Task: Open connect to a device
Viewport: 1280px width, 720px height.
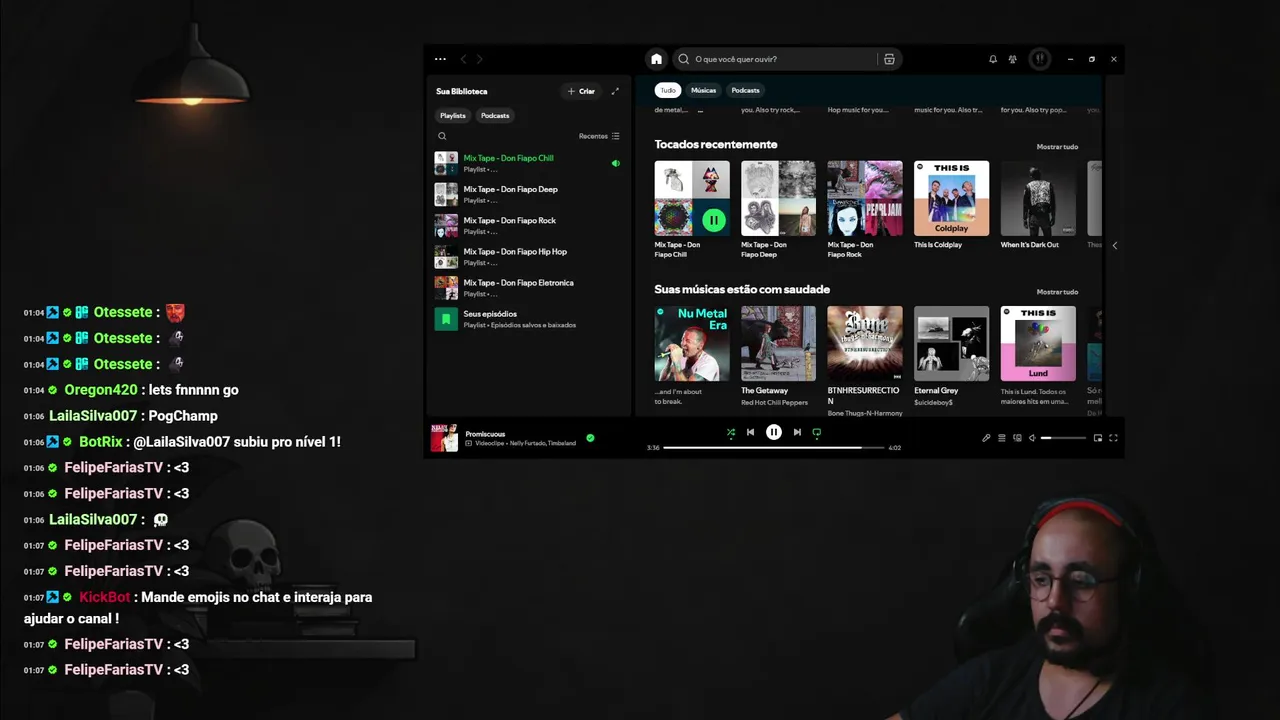Action: coord(1017,438)
